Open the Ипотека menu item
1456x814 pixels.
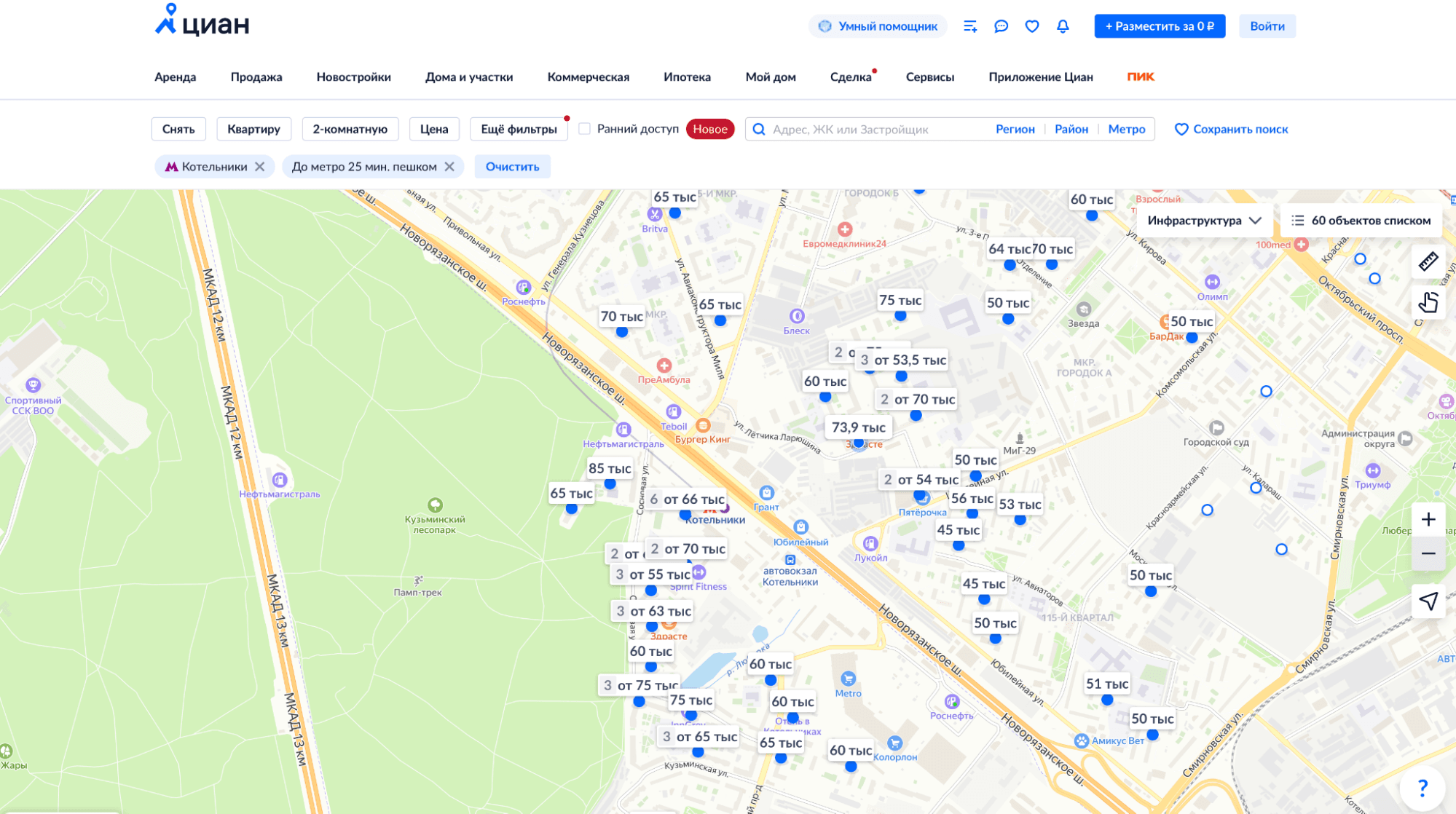pyautogui.click(x=687, y=77)
